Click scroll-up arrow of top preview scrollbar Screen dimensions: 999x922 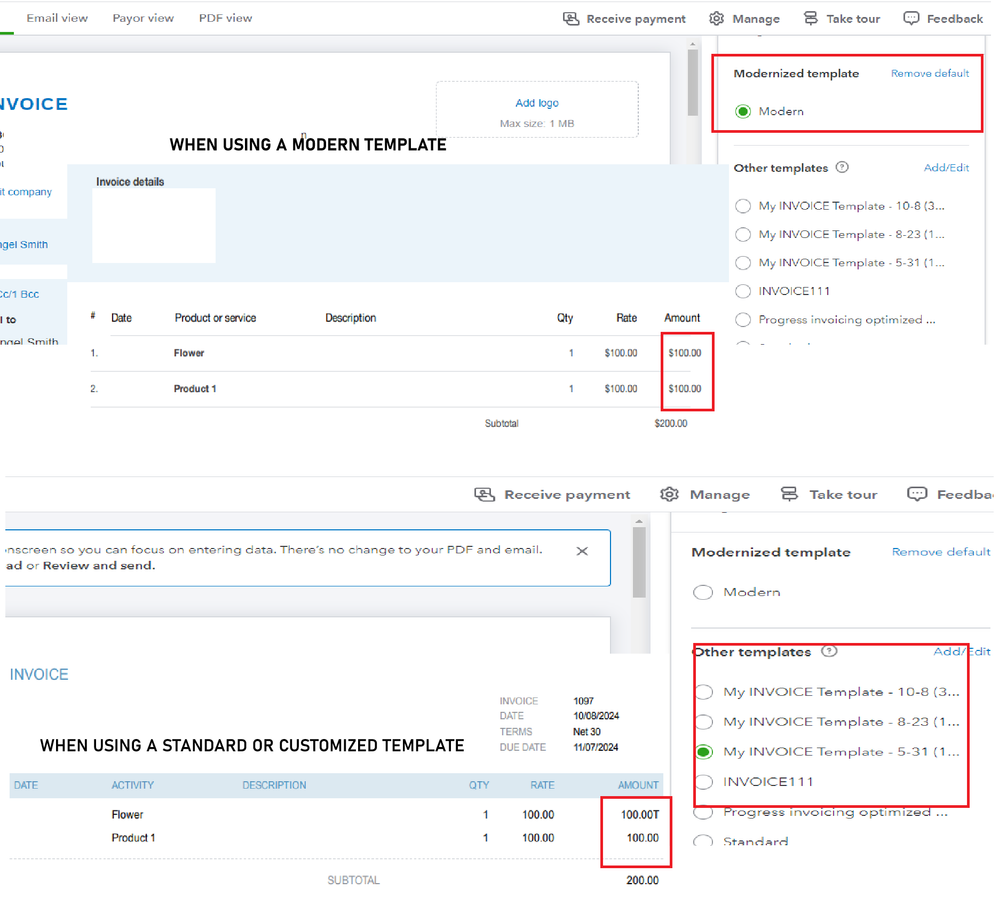click(x=693, y=44)
